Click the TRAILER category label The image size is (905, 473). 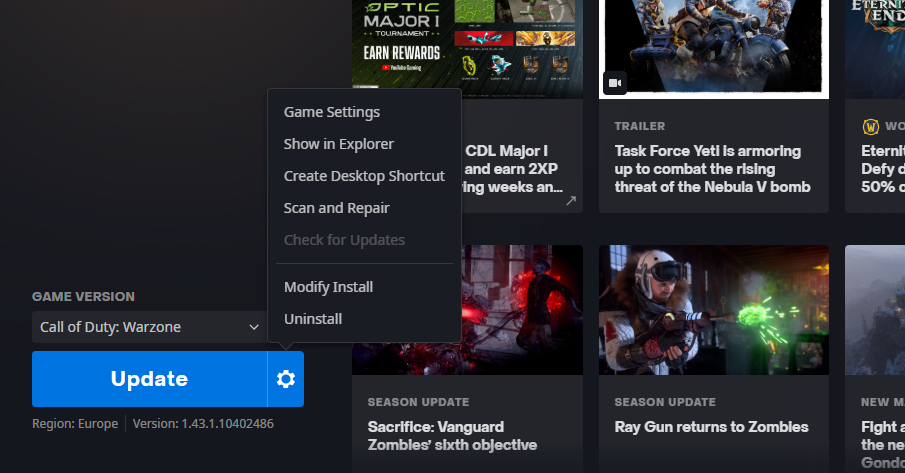click(x=640, y=126)
